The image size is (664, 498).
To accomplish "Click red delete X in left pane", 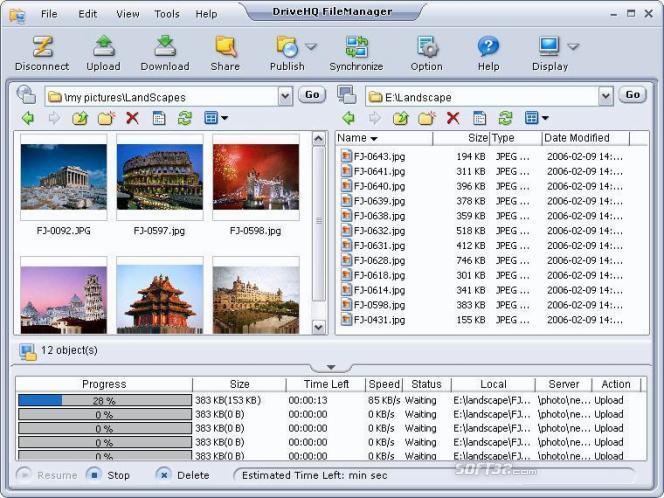I will (132, 118).
